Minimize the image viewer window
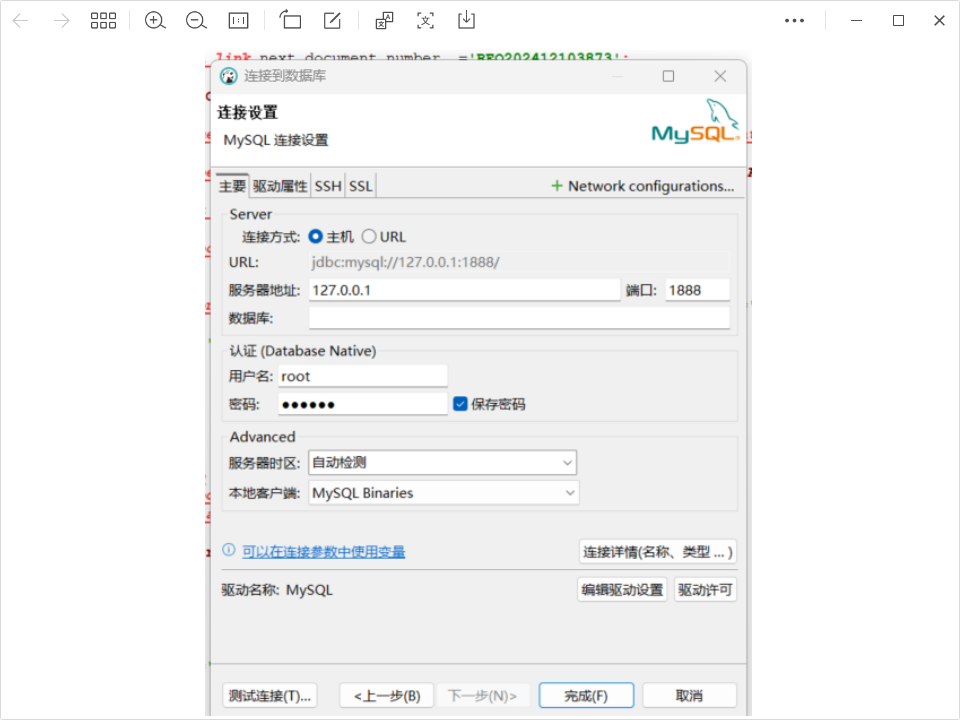 point(857,21)
